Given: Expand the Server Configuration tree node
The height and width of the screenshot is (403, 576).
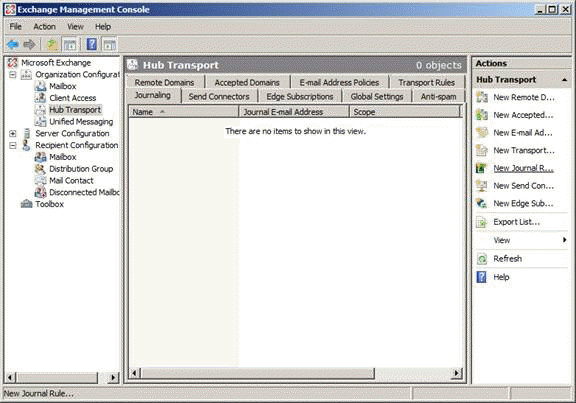Looking at the screenshot, I should [13, 133].
